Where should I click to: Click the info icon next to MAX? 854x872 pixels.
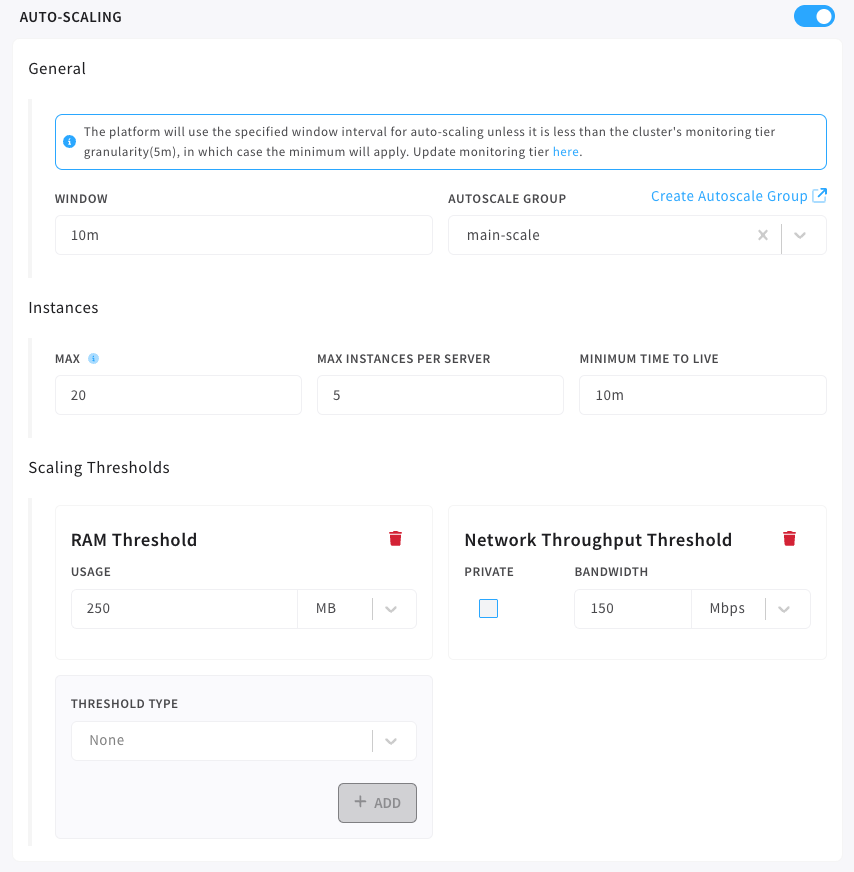[x=93, y=358]
